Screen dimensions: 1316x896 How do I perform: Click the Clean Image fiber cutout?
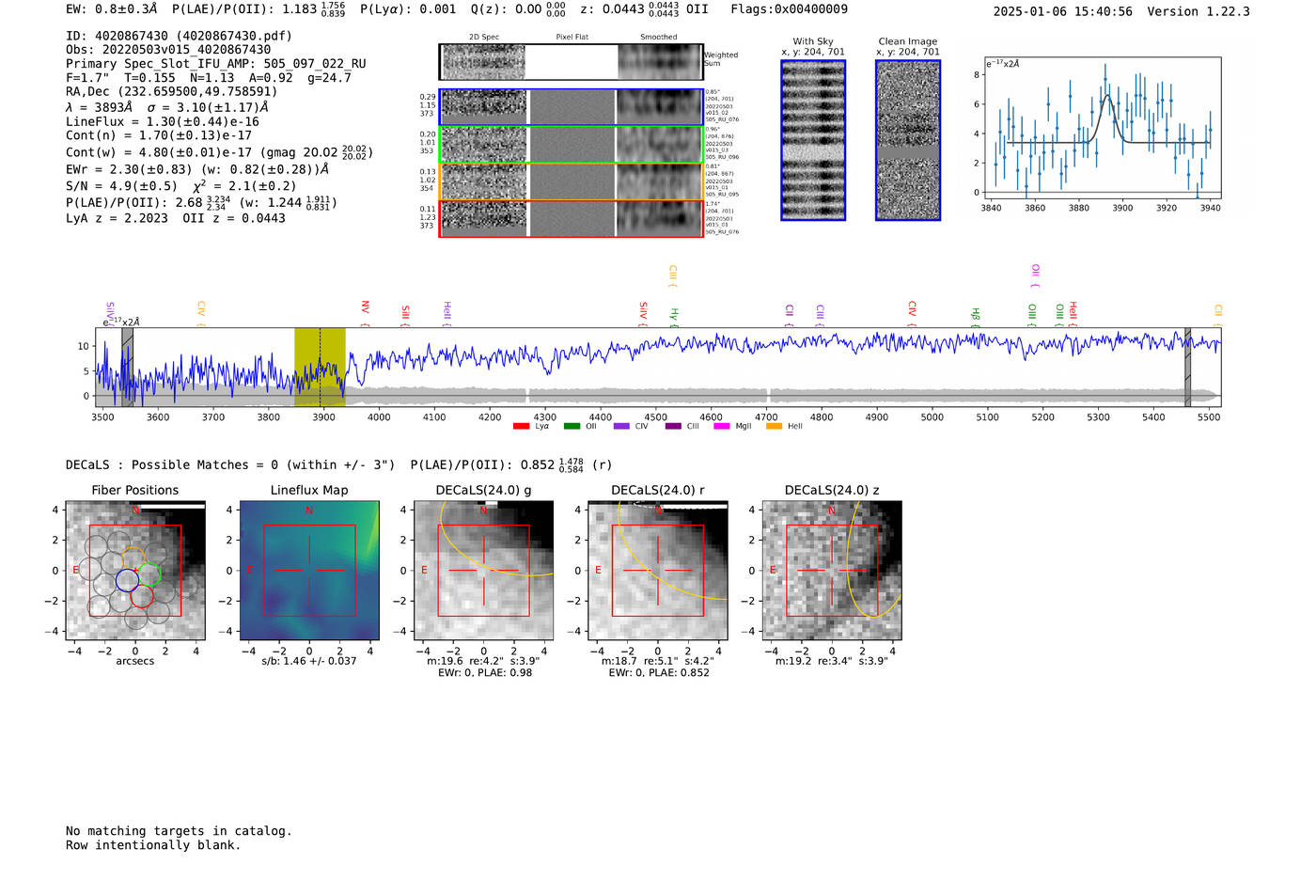[x=908, y=140]
